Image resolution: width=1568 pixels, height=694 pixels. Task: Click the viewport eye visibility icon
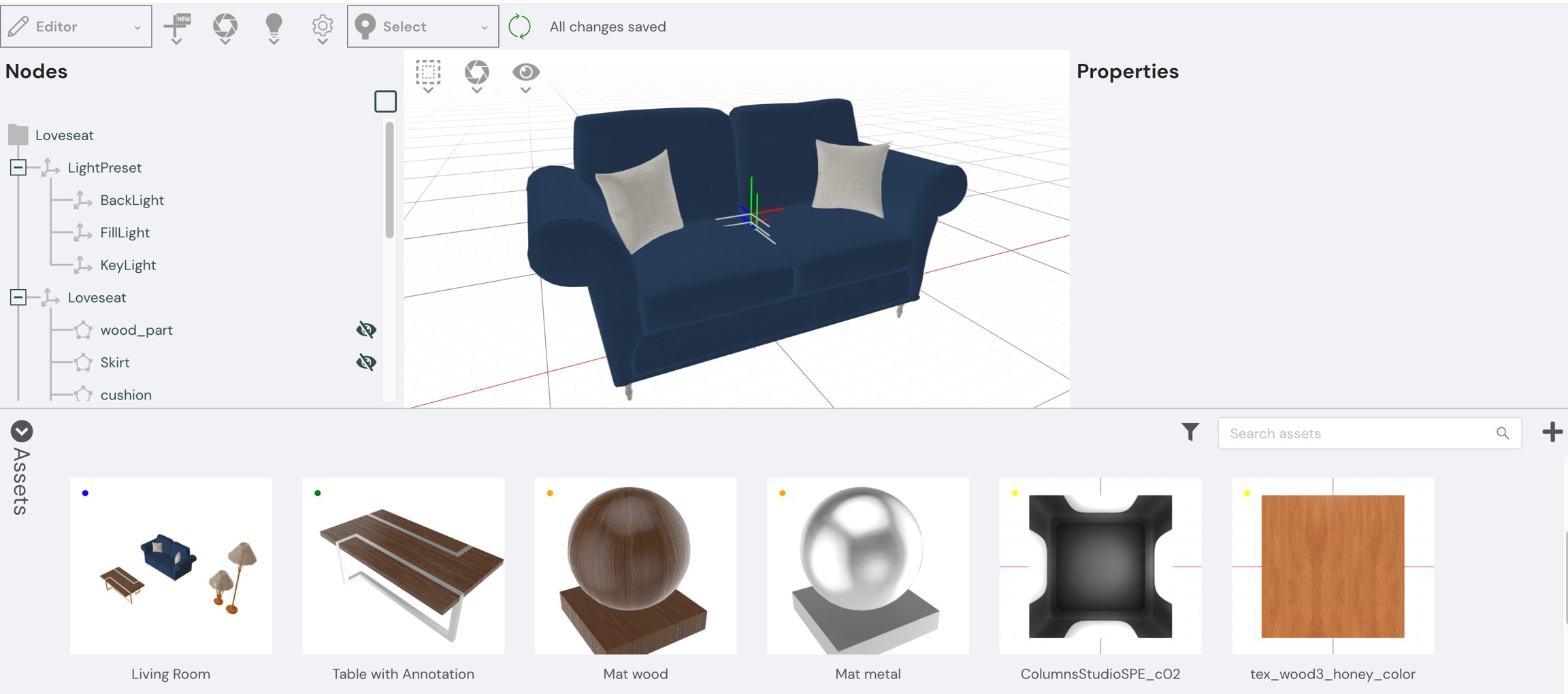point(525,72)
